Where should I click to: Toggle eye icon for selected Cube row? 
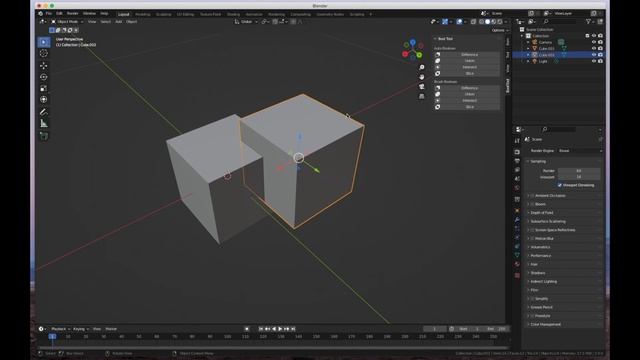coord(594,55)
